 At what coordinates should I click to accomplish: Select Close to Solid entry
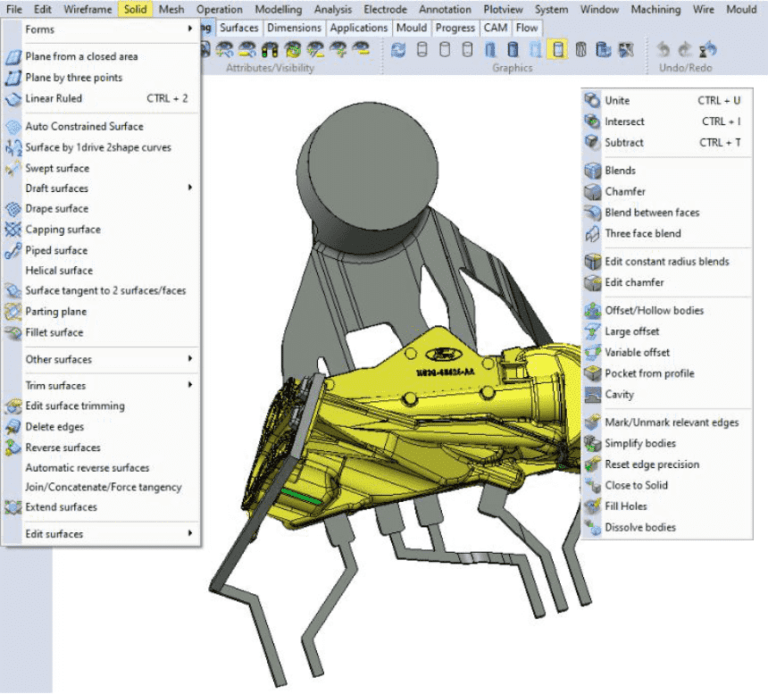[x=667, y=485]
